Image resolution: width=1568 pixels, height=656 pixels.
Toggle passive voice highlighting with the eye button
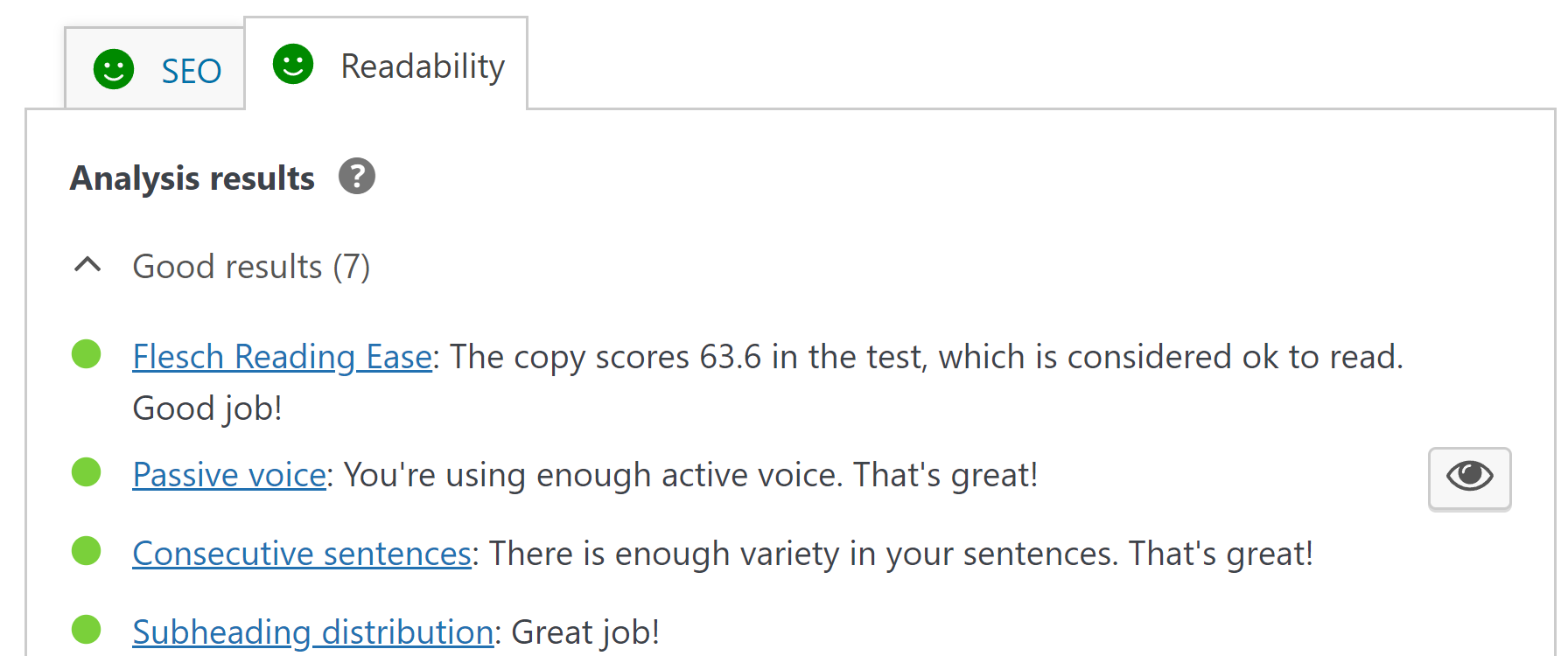(1469, 478)
